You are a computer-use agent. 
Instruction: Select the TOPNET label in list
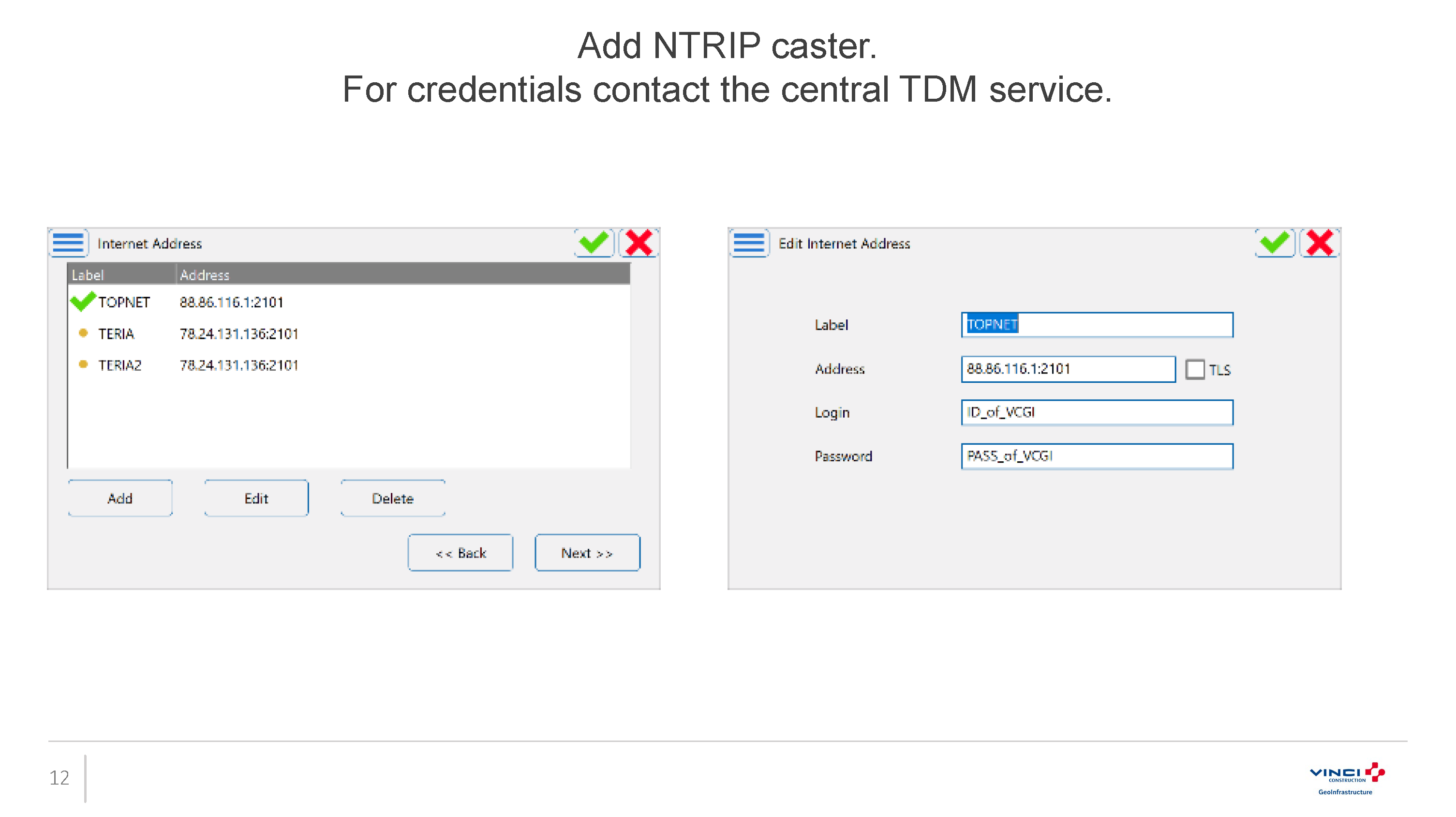[124, 302]
